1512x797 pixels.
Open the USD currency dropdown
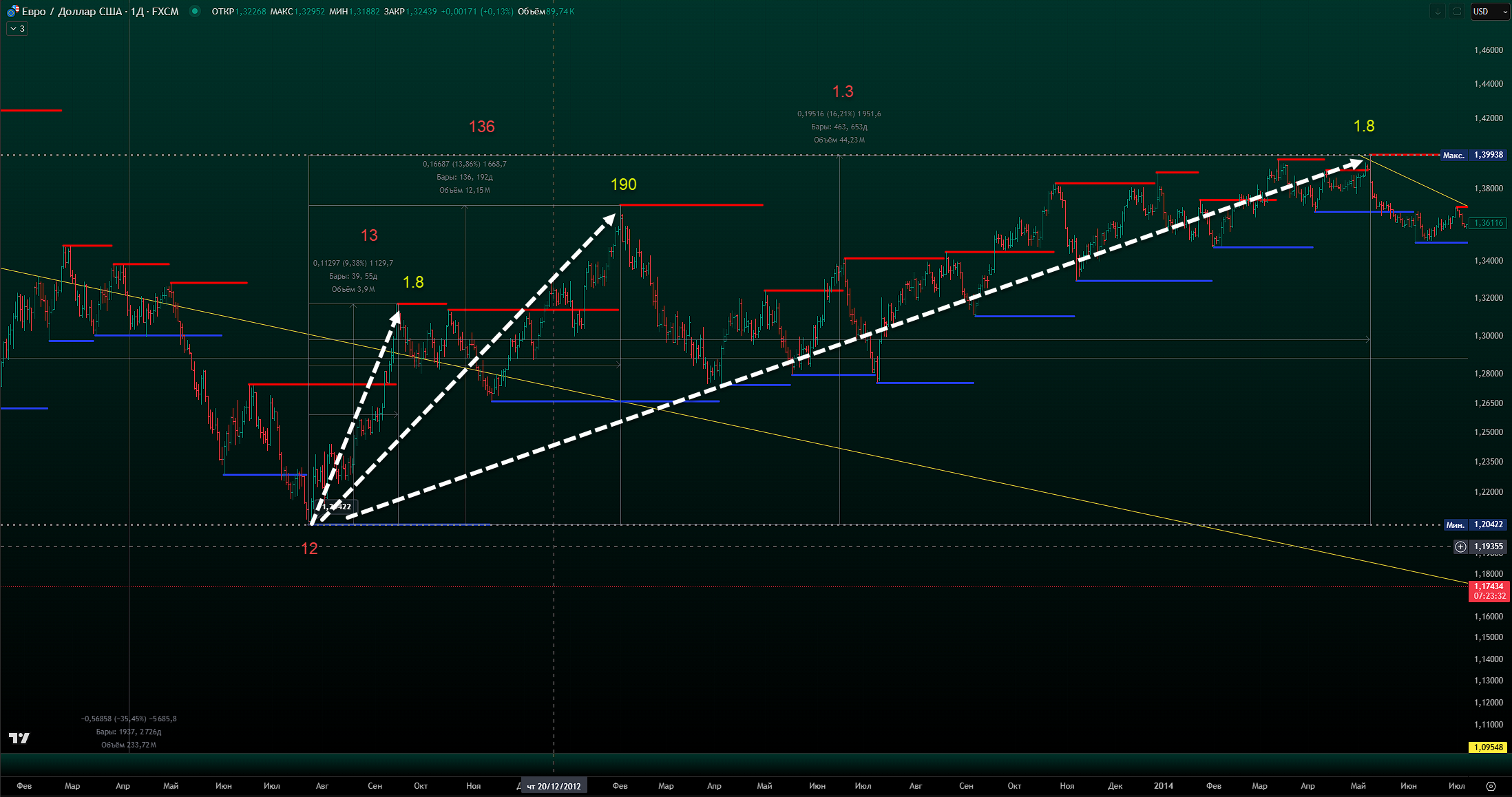point(1490,12)
